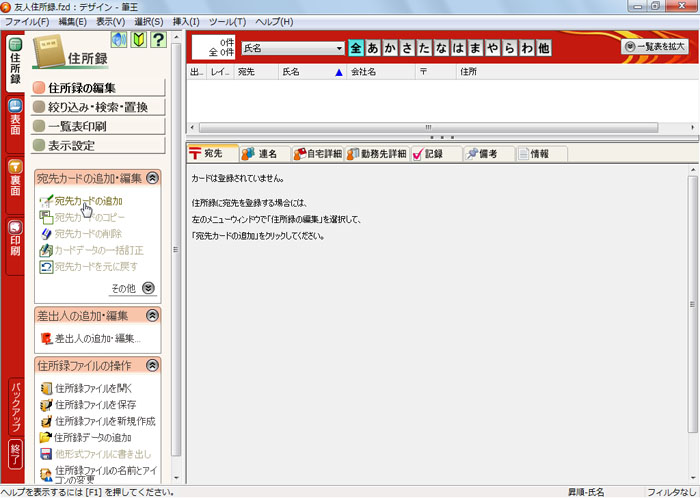Viewport: 700px width, 498px height.
Task: Collapse the 住所録ファイルの操作 section
Action: [152, 364]
